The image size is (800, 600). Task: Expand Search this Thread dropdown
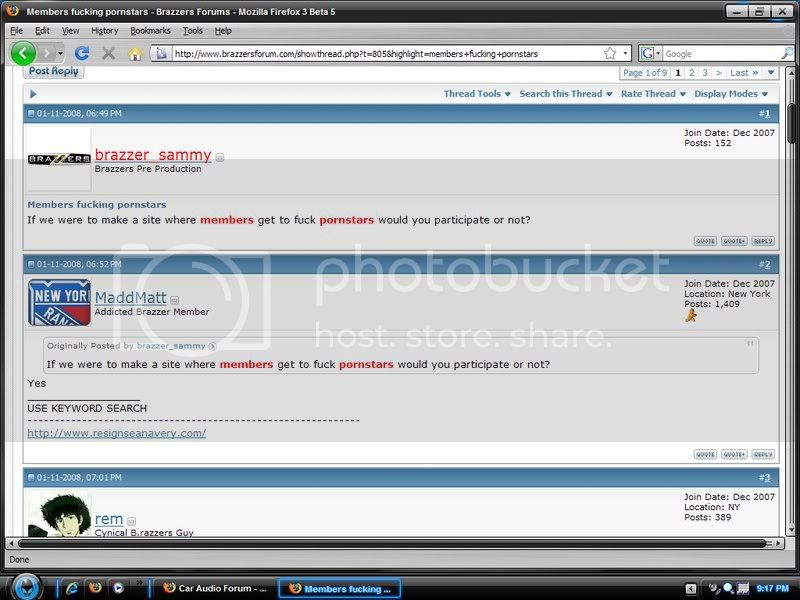click(565, 94)
